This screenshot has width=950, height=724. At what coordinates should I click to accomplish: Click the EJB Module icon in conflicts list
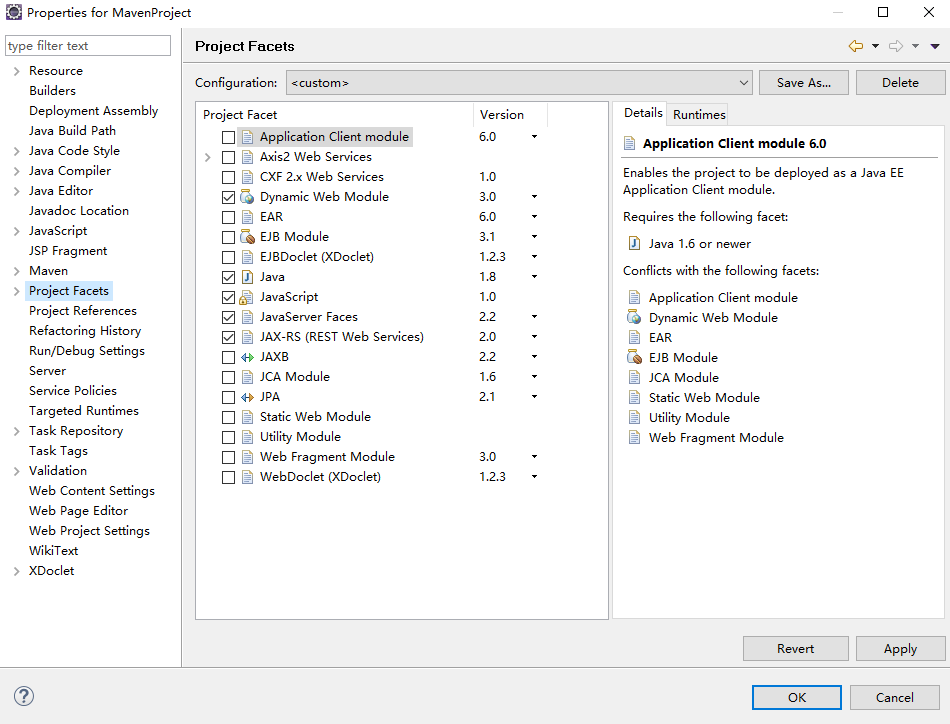(x=634, y=357)
